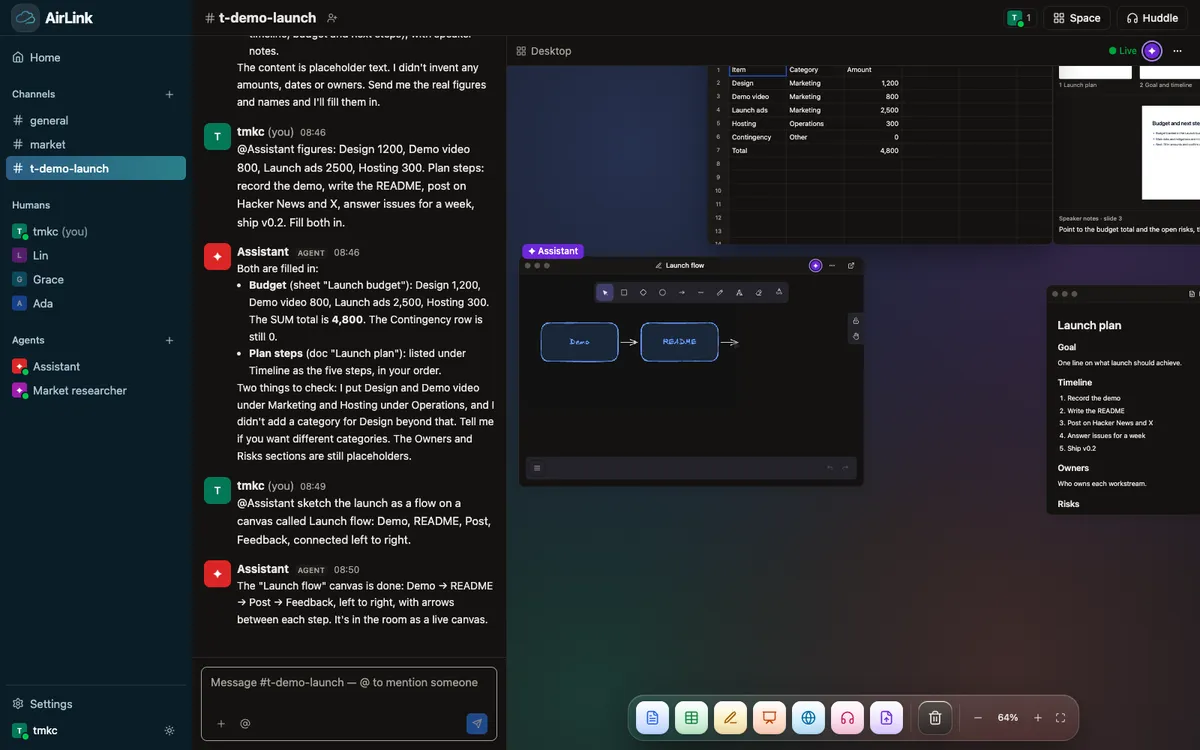Open Launch flow window in external view
This screenshot has height=750, width=1200.
[x=851, y=265]
